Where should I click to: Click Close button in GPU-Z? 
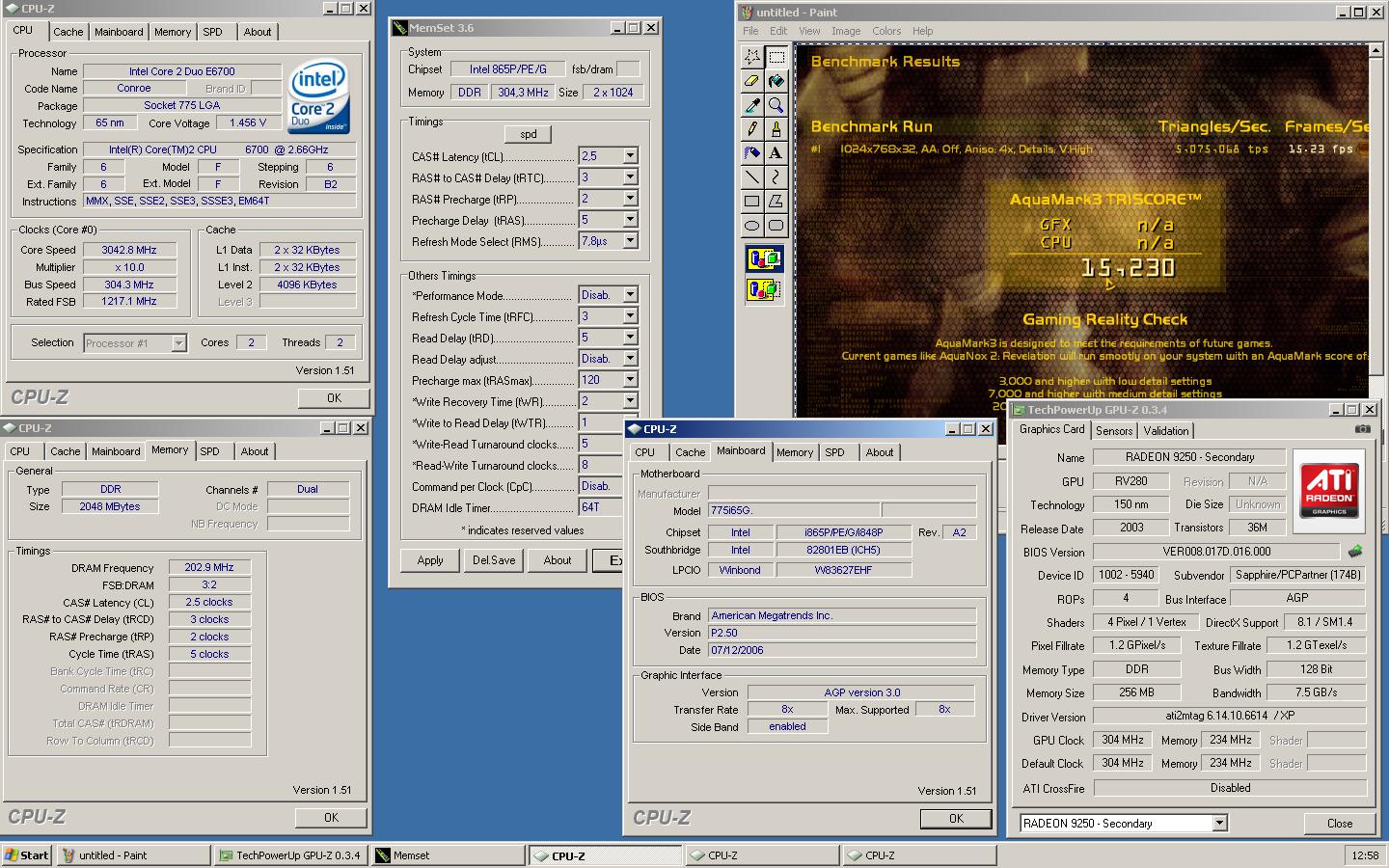pyautogui.click(x=1339, y=823)
